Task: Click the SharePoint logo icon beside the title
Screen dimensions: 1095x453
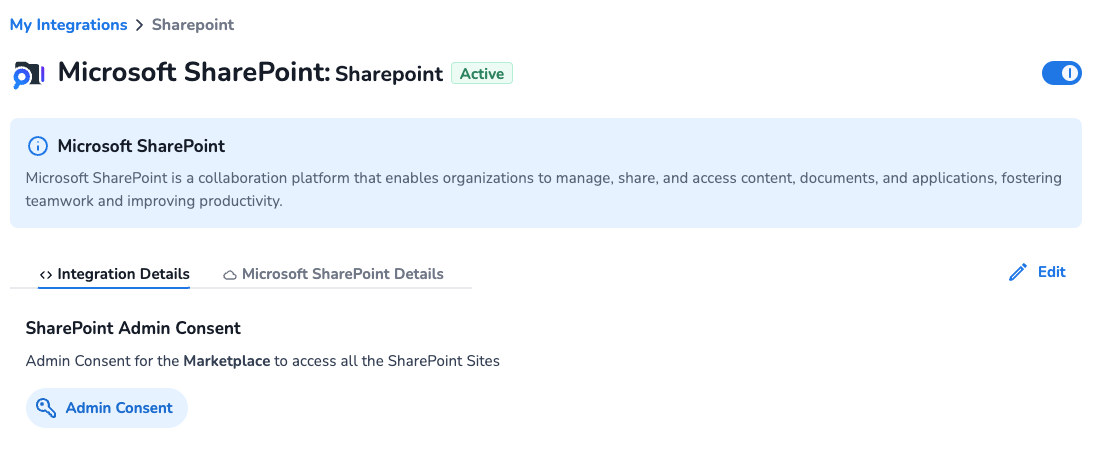Action: (28, 75)
